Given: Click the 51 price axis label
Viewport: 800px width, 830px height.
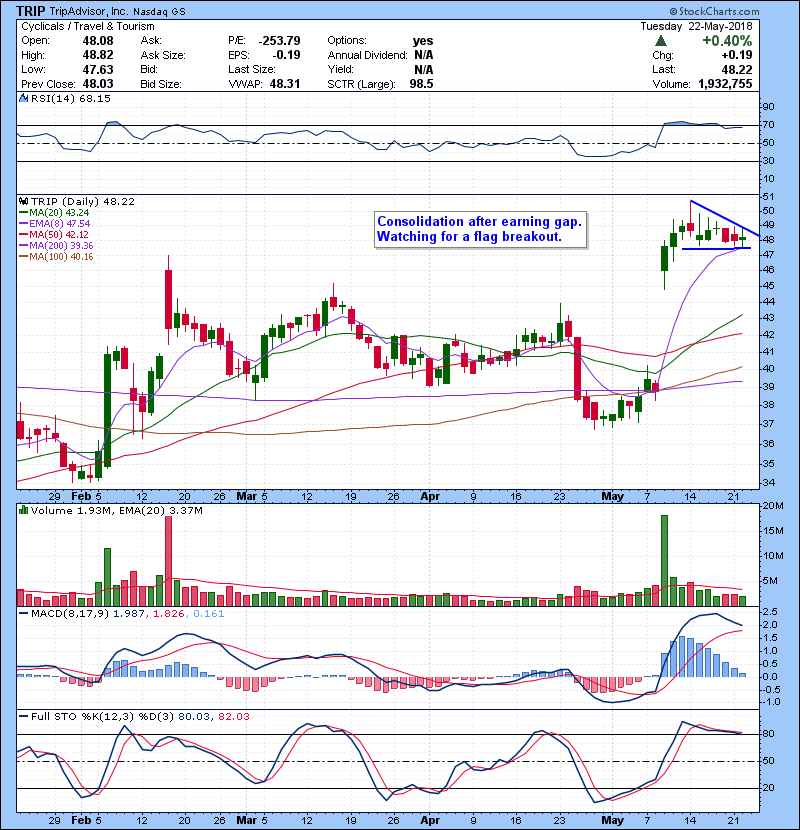Looking at the screenshot, I should pyautogui.click(x=768, y=196).
